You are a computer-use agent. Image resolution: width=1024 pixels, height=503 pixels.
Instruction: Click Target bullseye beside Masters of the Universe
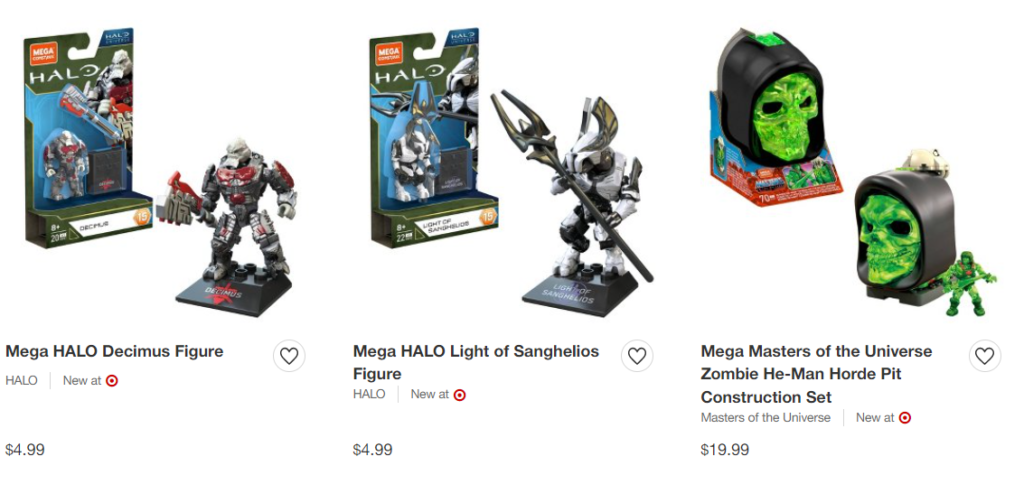tap(904, 417)
